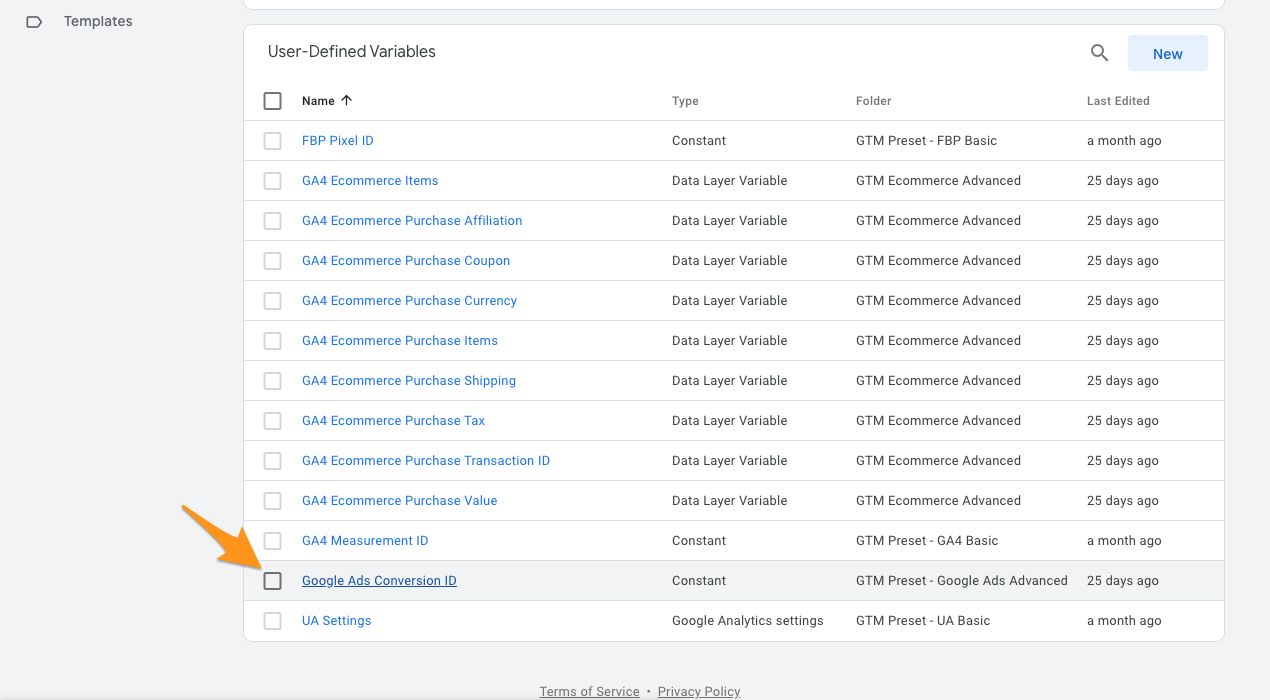Open GA4 Ecommerce Purchase Coupon variable

(406, 261)
